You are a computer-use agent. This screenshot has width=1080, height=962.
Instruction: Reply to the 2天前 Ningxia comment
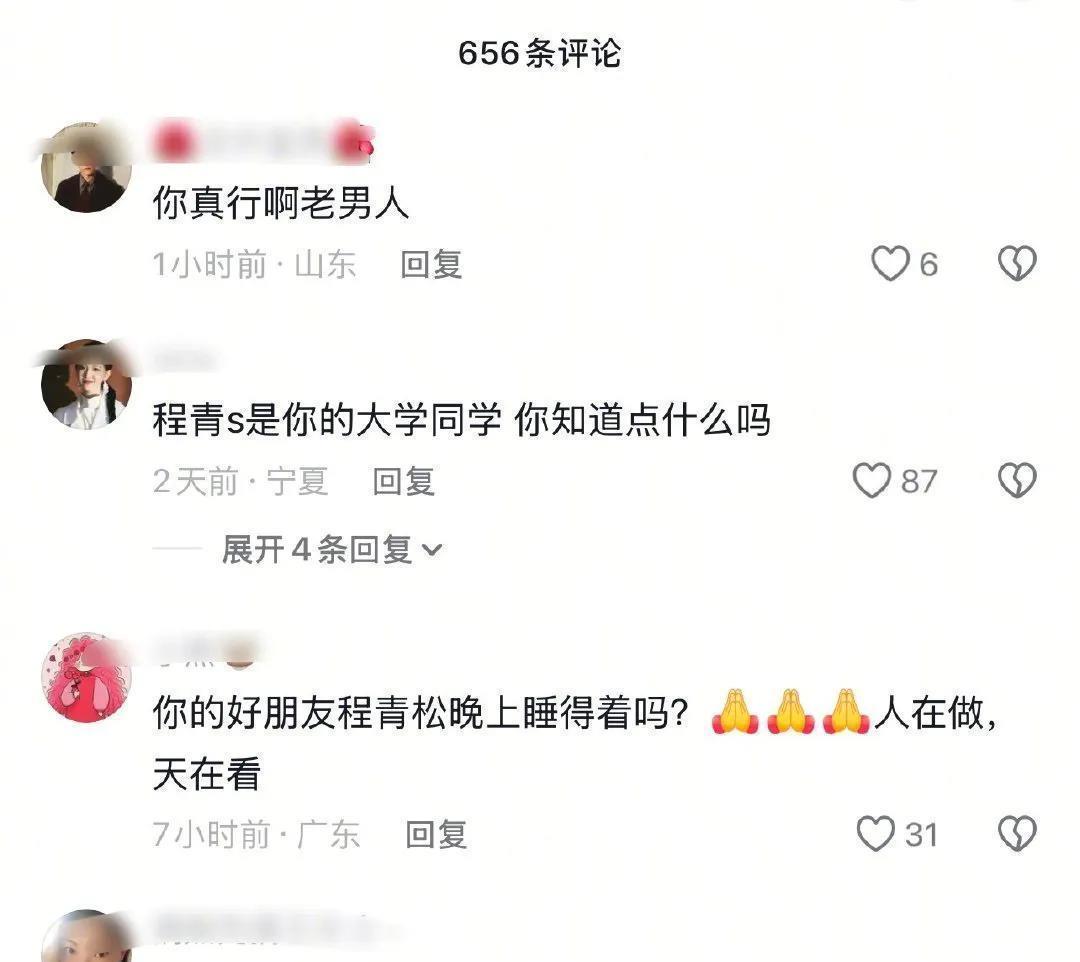[404, 481]
